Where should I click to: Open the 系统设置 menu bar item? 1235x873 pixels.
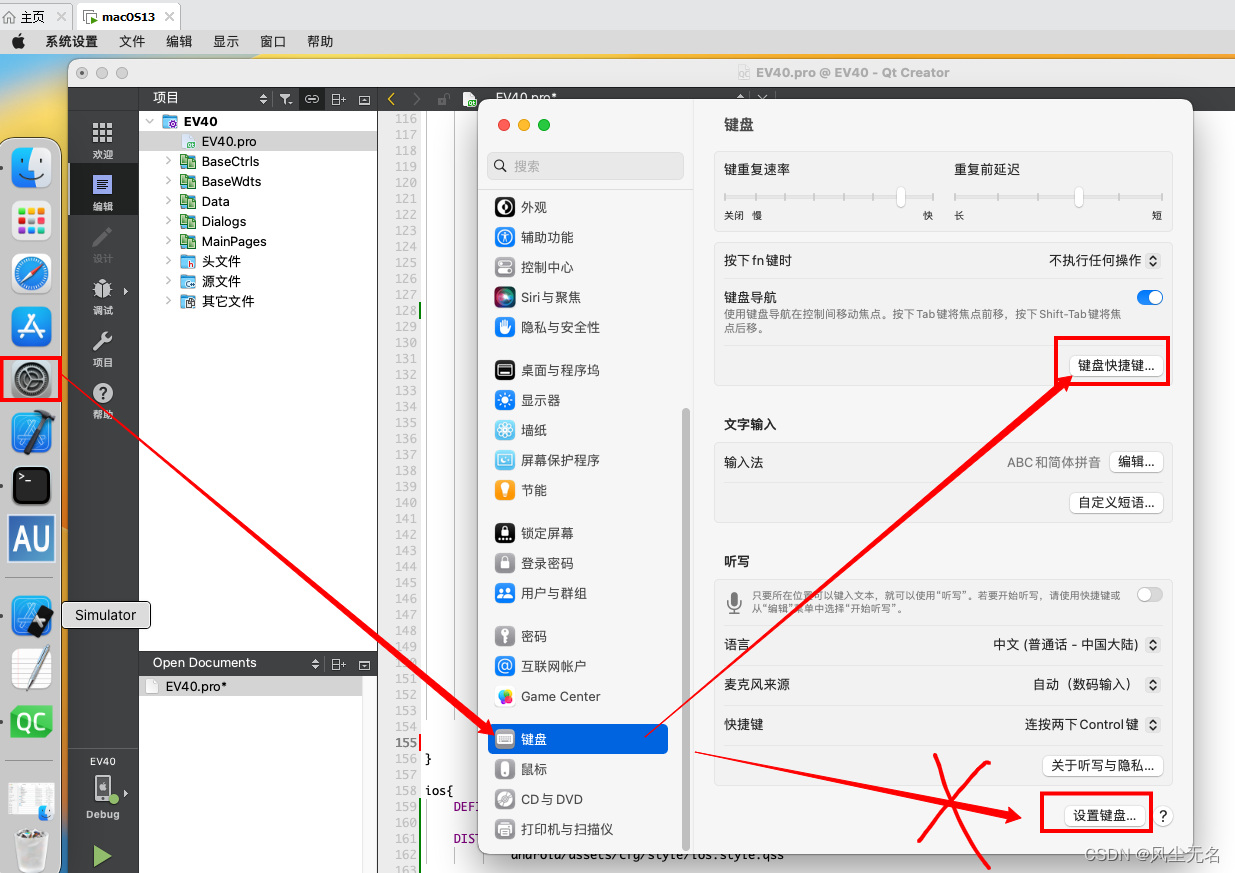pos(72,42)
